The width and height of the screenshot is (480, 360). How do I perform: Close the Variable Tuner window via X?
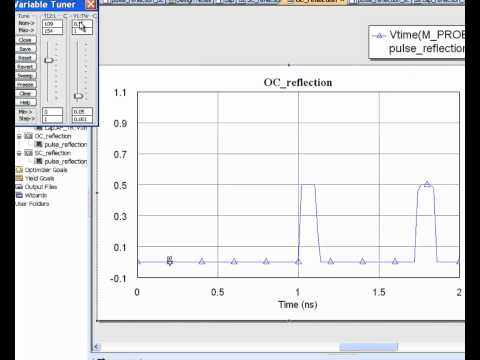(x=91, y=4)
